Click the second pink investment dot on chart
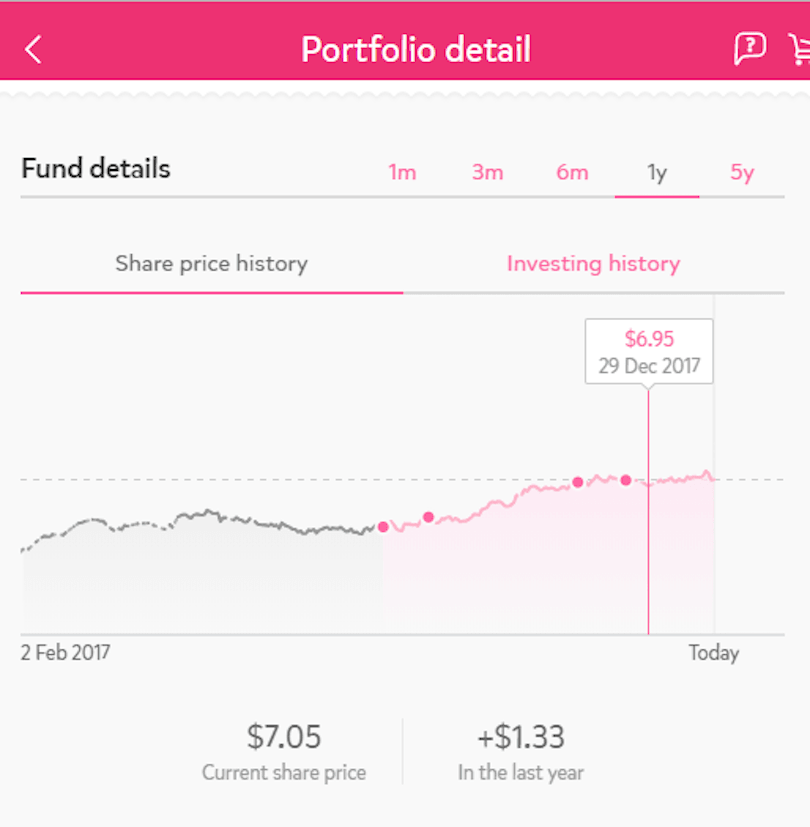Screen dimensions: 810x827 point(428,517)
